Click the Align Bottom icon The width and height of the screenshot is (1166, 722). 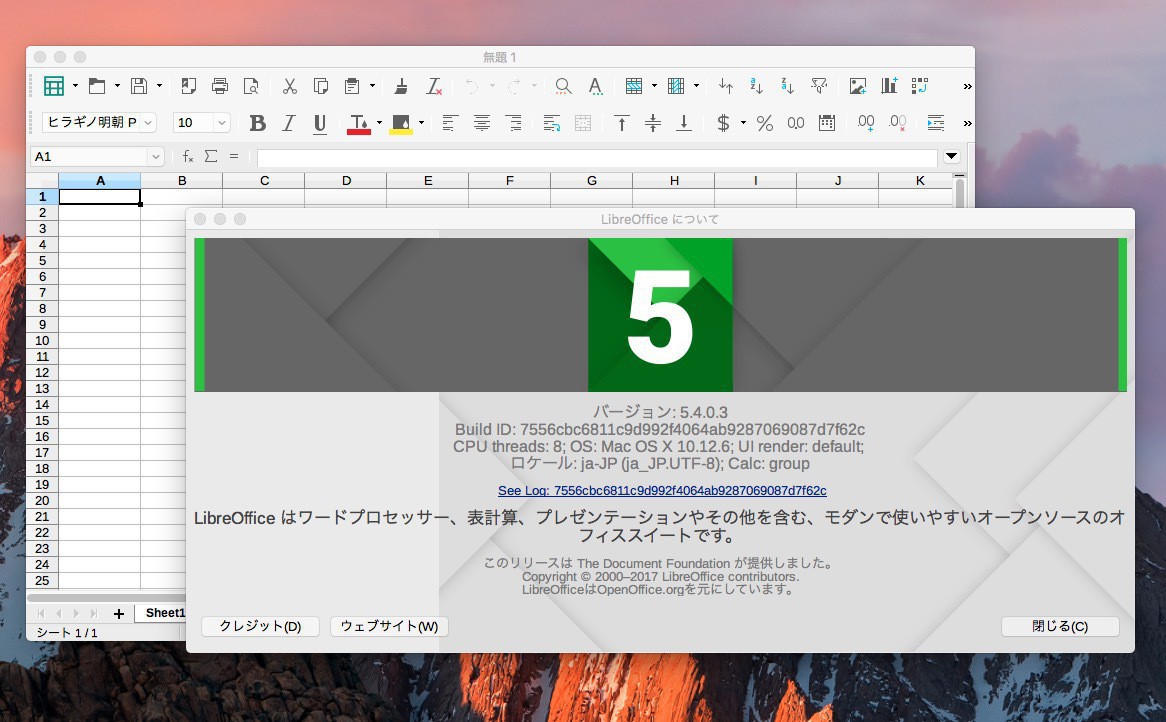click(x=684, y=123)
